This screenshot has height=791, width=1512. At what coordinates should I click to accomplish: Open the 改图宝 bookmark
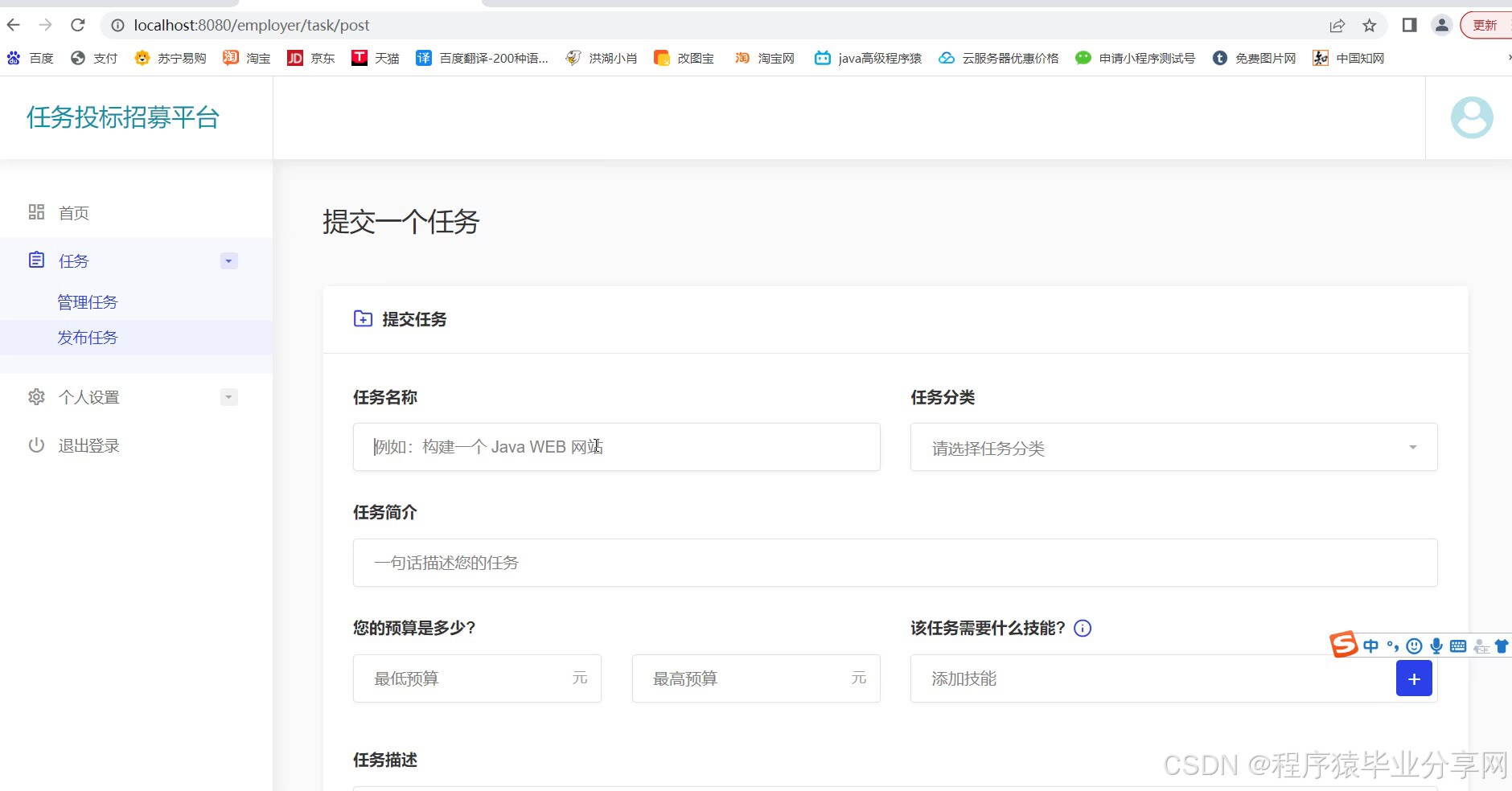click(684, 58)
